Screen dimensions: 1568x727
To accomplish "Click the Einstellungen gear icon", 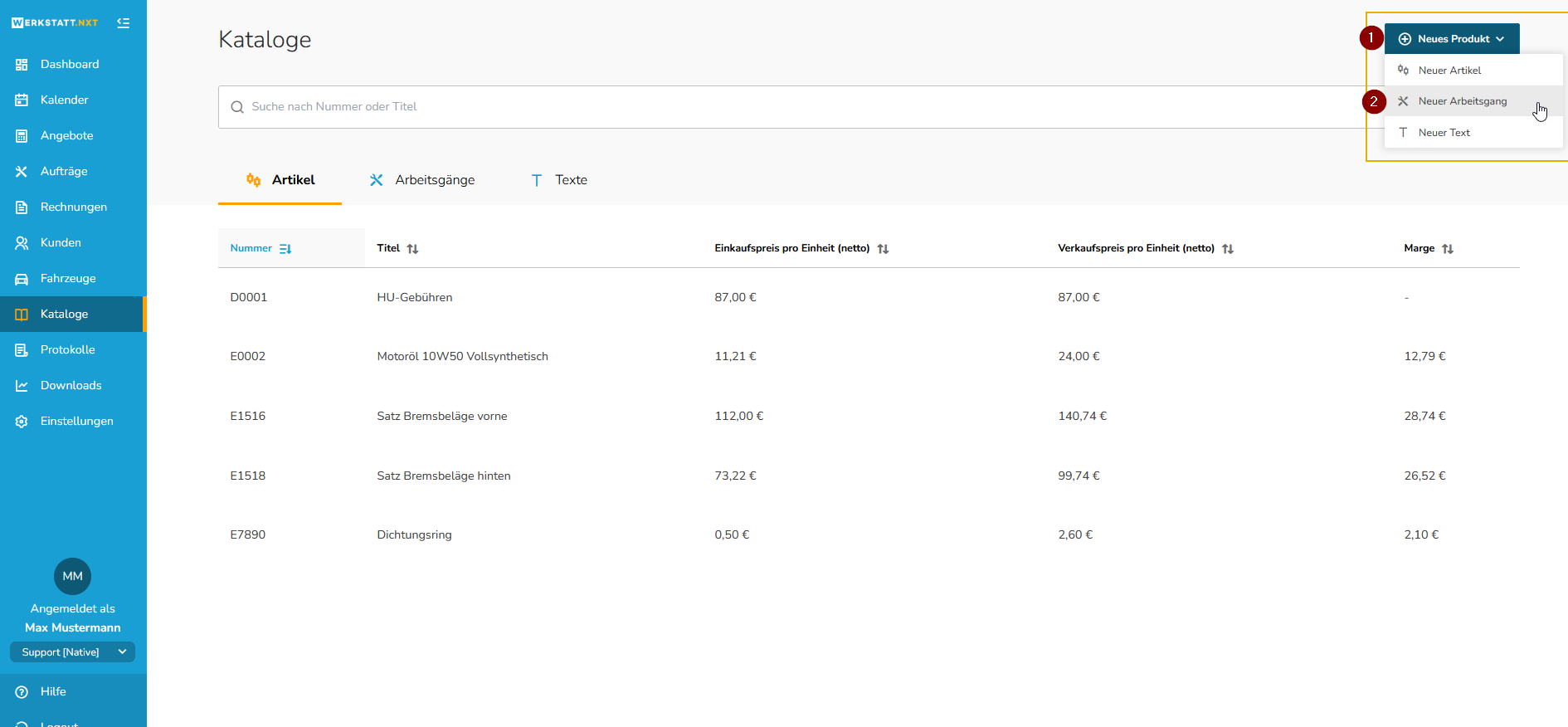I will pyautogui.click(x=22, y=422).
